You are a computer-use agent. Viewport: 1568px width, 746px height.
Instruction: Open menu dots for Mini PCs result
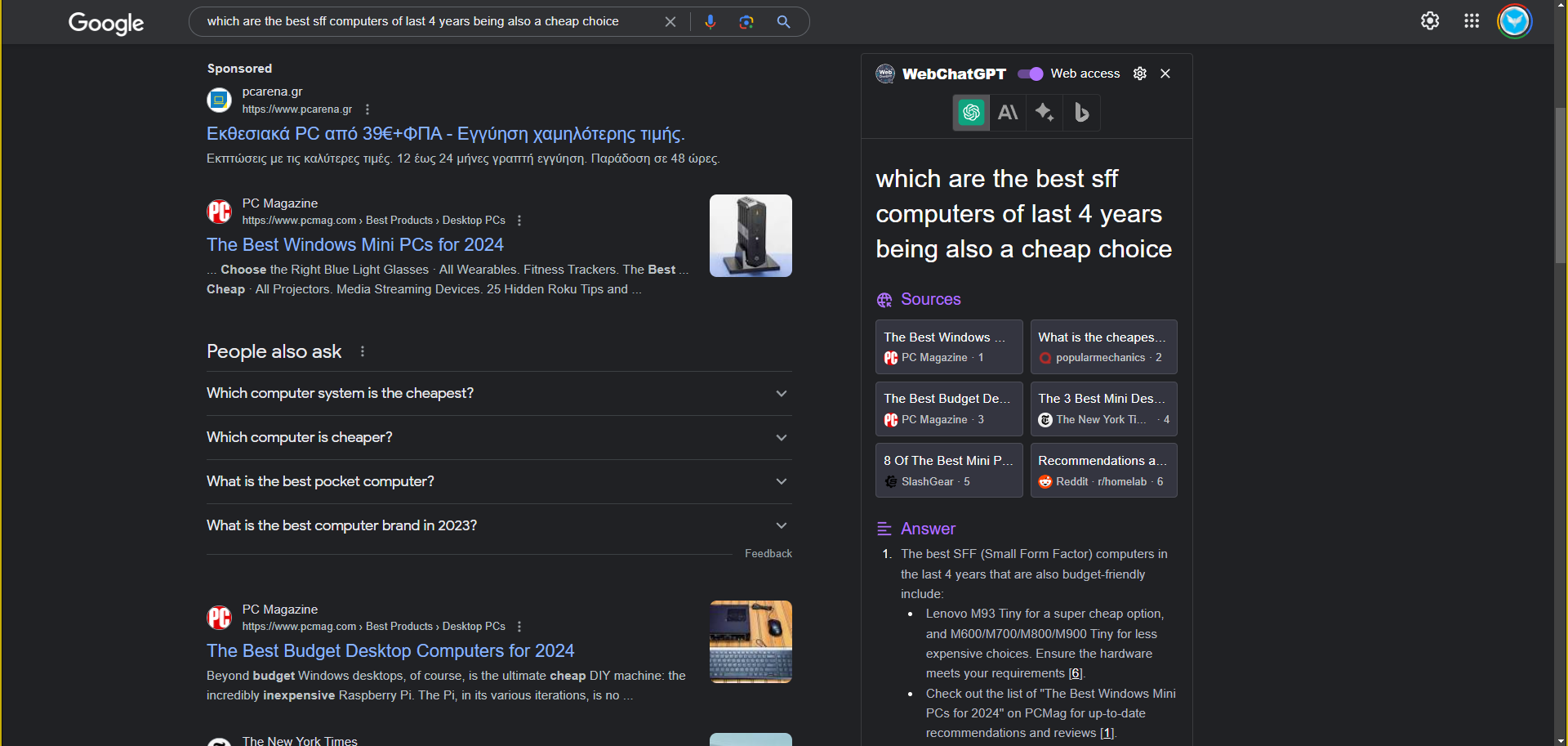click(519, 221)
